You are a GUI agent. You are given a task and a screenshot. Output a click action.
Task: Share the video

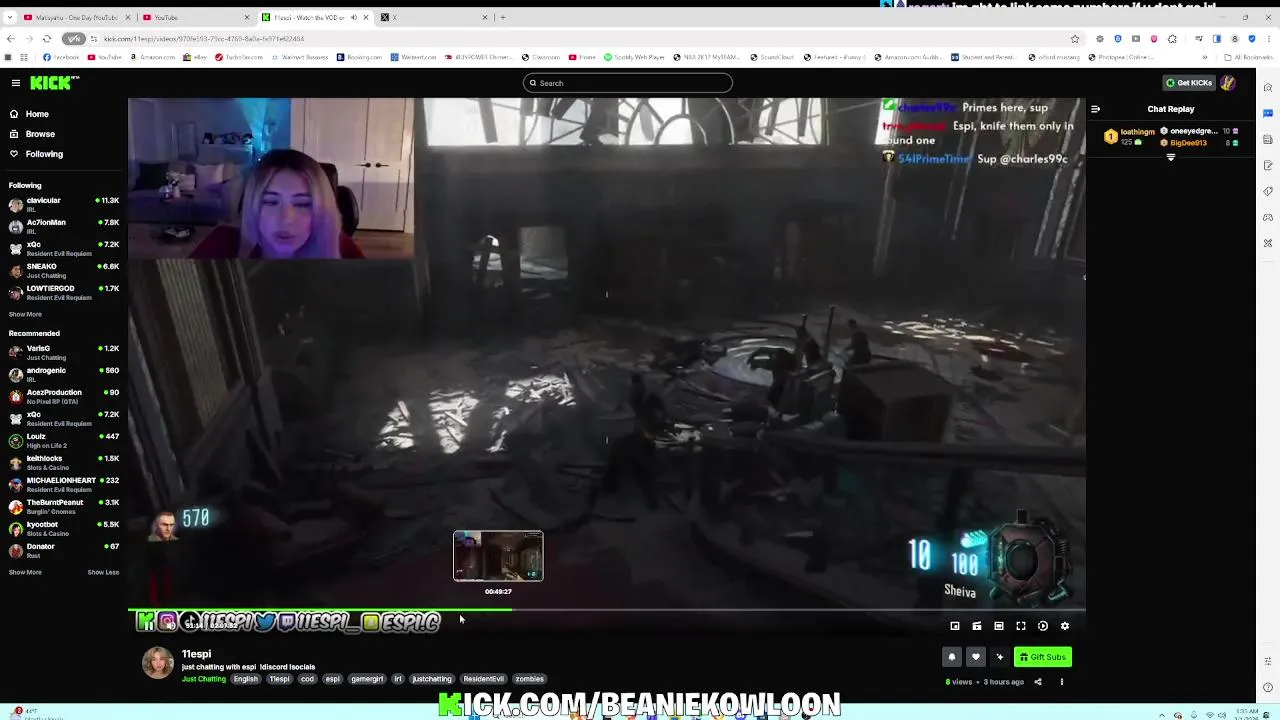pyautogui.click(x=1037, y=682)
